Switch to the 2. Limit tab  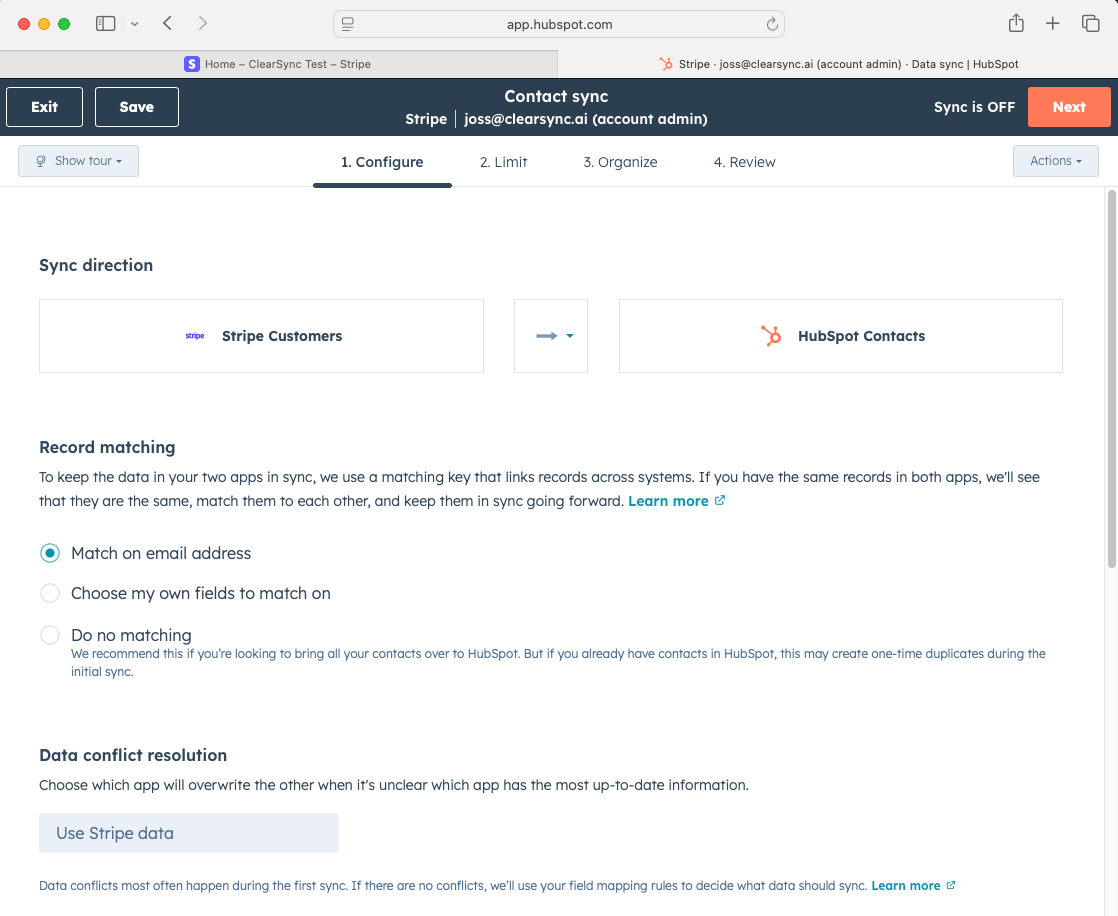503,162
